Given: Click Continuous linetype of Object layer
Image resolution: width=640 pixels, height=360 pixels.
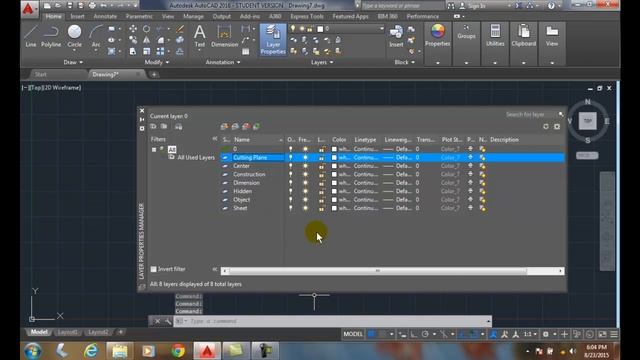Looking at the screenshot, I should [366, 200].
